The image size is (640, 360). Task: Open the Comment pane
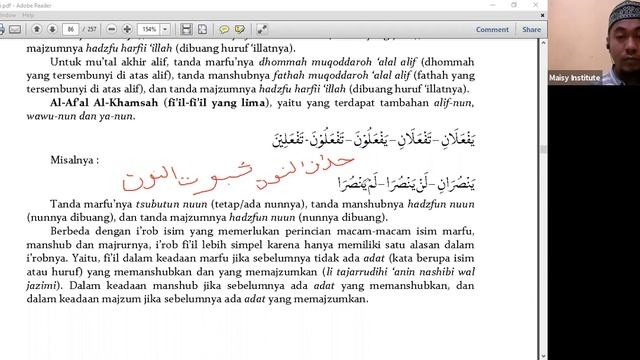(x=492, y=29)
